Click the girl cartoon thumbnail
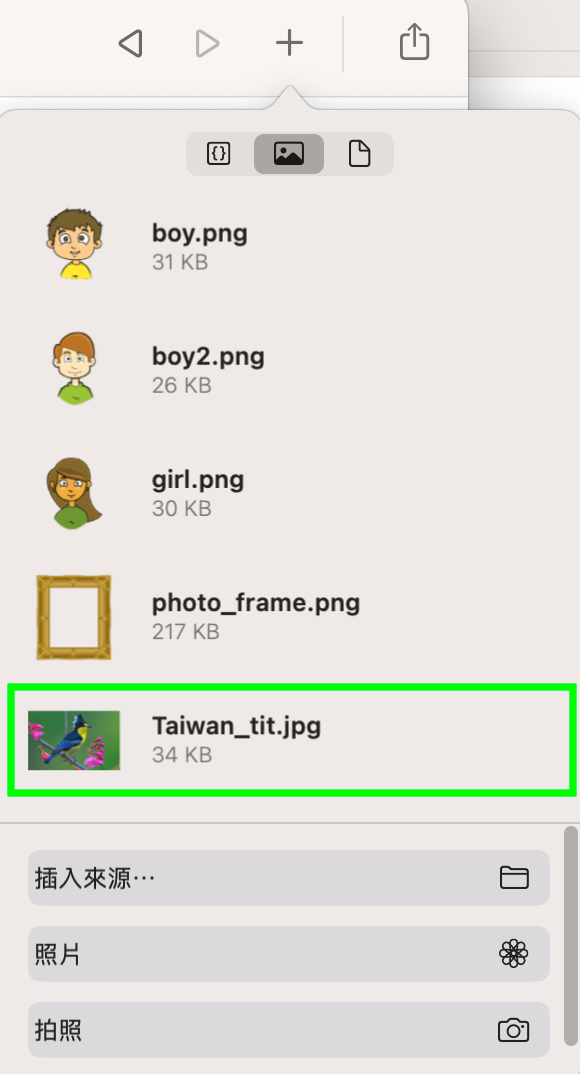 tap(74, 493)
